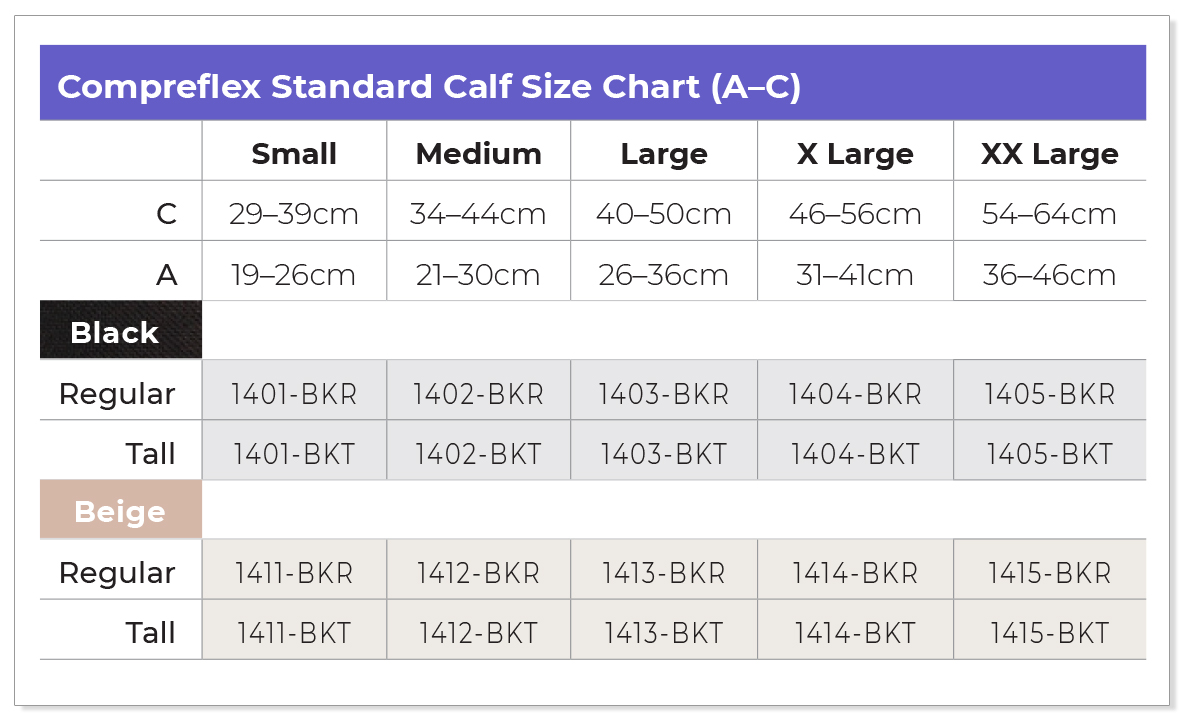This screenshot has width=1196, height=728.
Task: Select product code 1403-BKT
Action: click(x=664, y=454)
